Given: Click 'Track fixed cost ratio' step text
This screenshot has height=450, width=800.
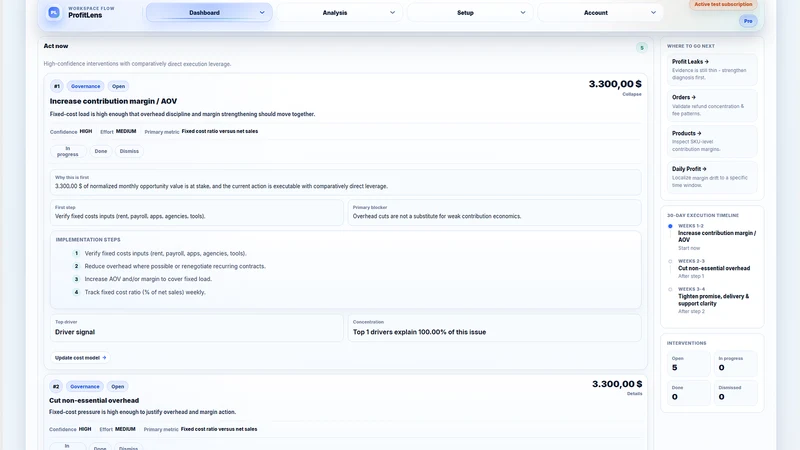Looking at the screenshot, I should (145, 292).
